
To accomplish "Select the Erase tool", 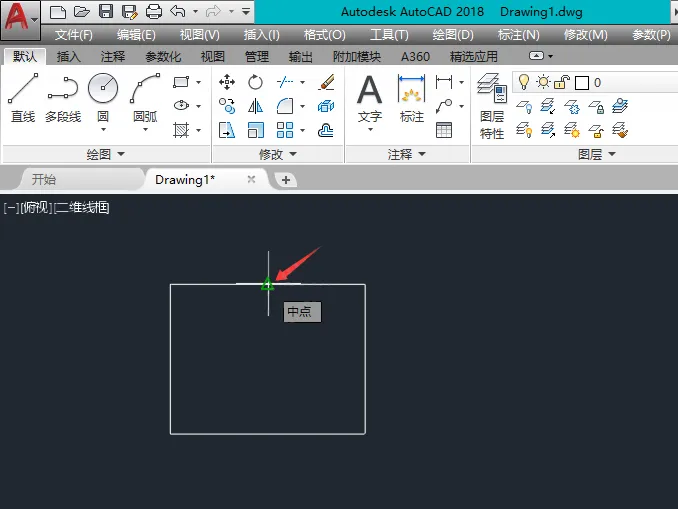I will click(326, 82).
